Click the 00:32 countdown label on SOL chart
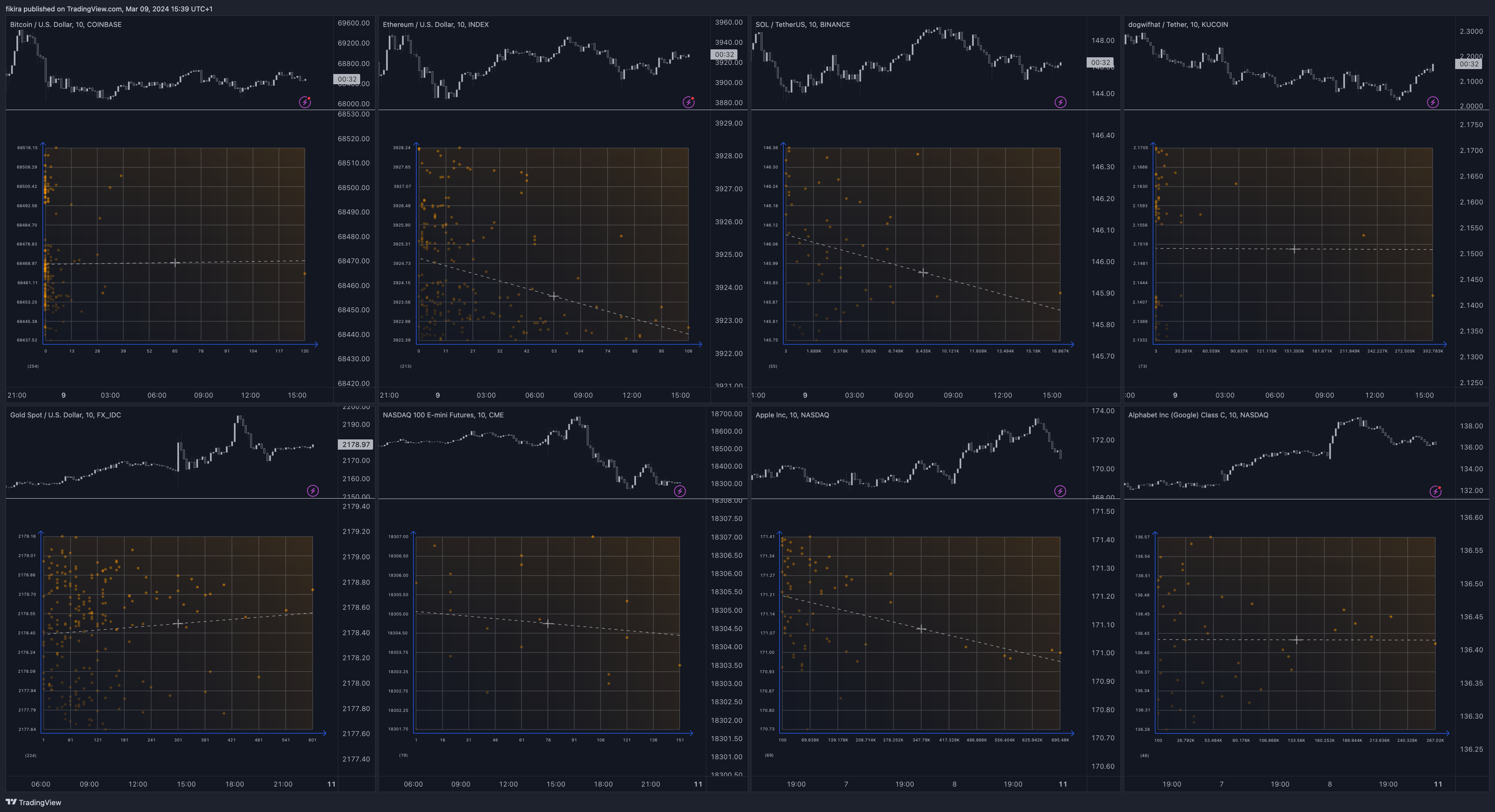This screenshot has width=1495, height=812. [x=1100, y=62]
